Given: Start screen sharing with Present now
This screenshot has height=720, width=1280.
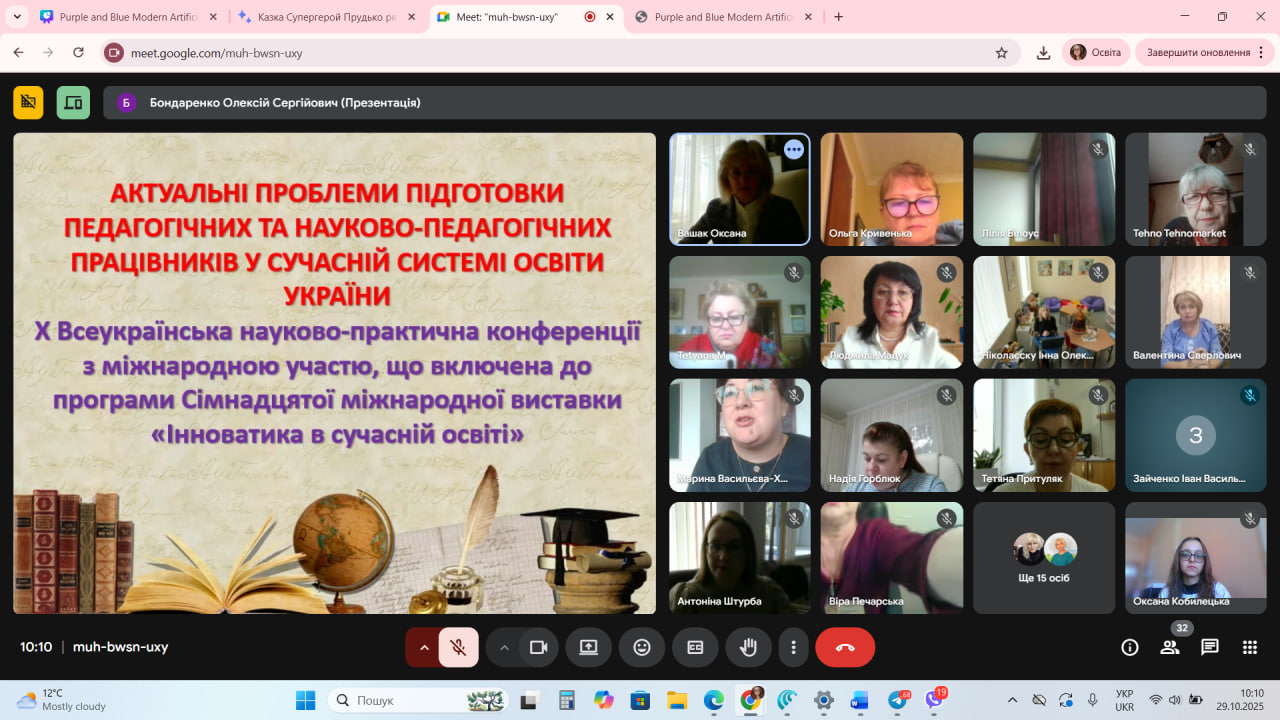Looking at the screenshot, I should click(x=588, y=647).
